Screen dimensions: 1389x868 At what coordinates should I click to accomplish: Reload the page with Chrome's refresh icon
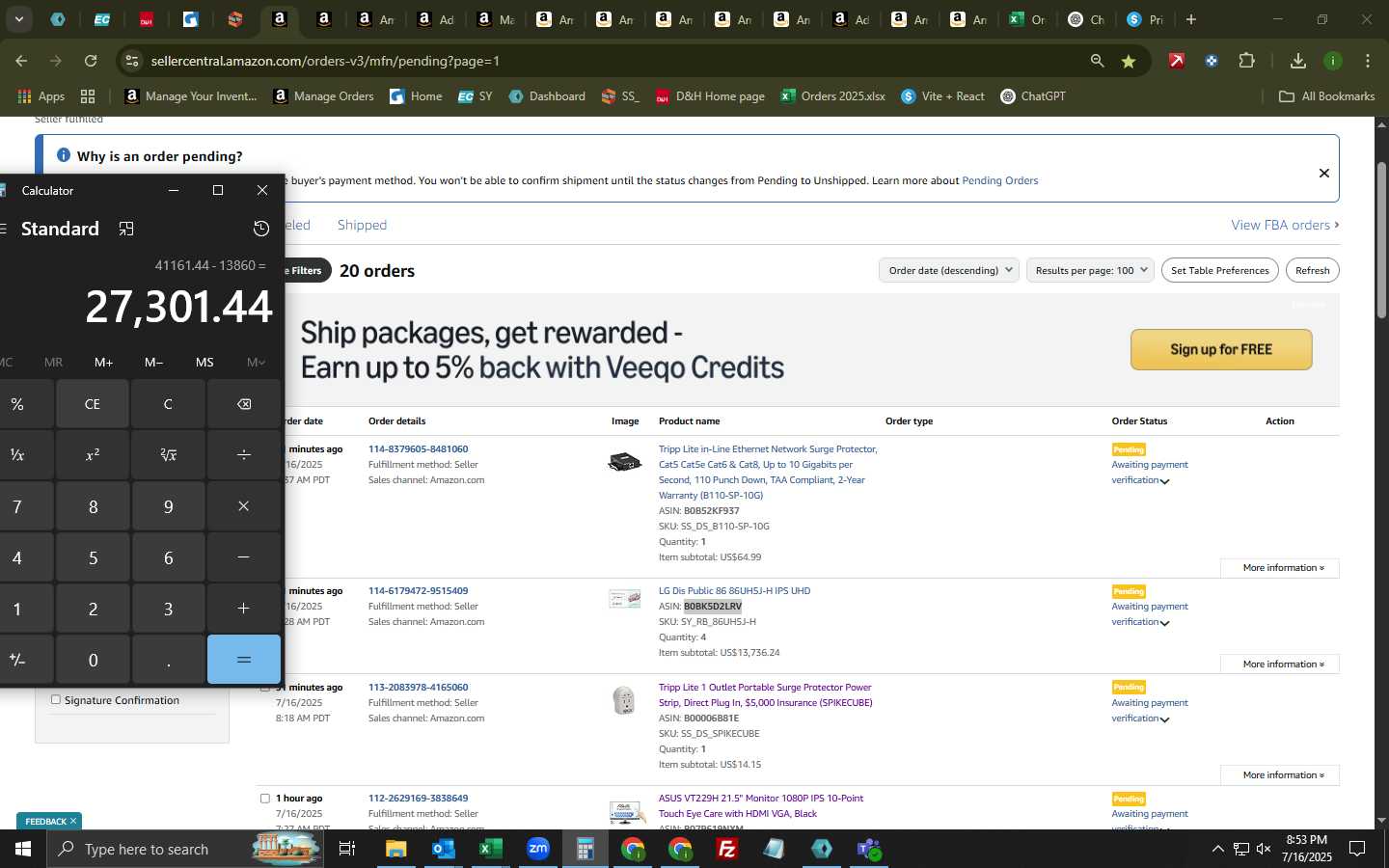[91, 61]
